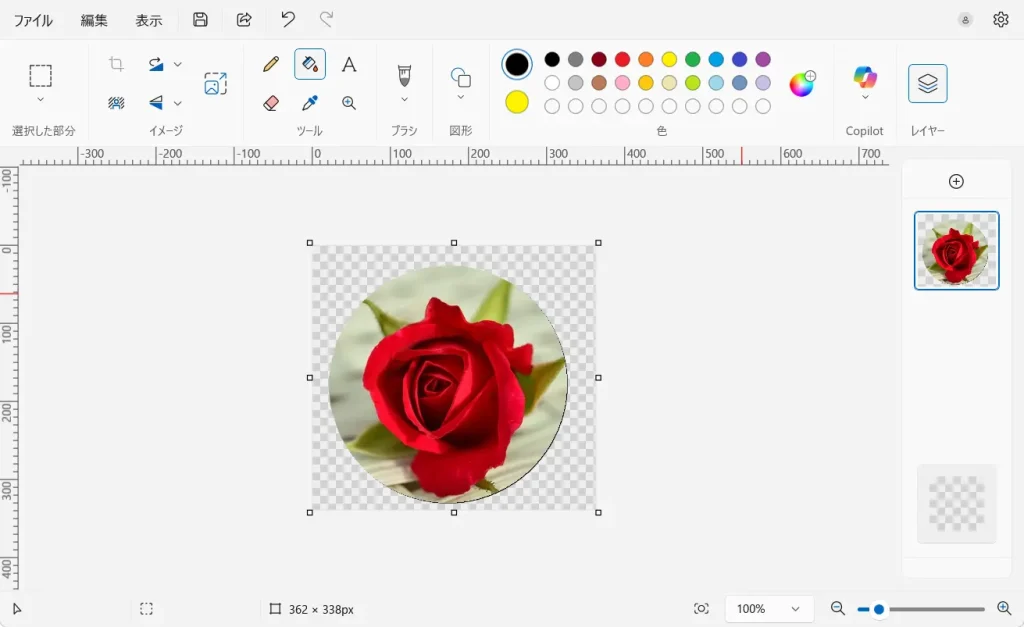Pick the indigo palette swatch
This screenshot has height=627, width=1024.
739,59
